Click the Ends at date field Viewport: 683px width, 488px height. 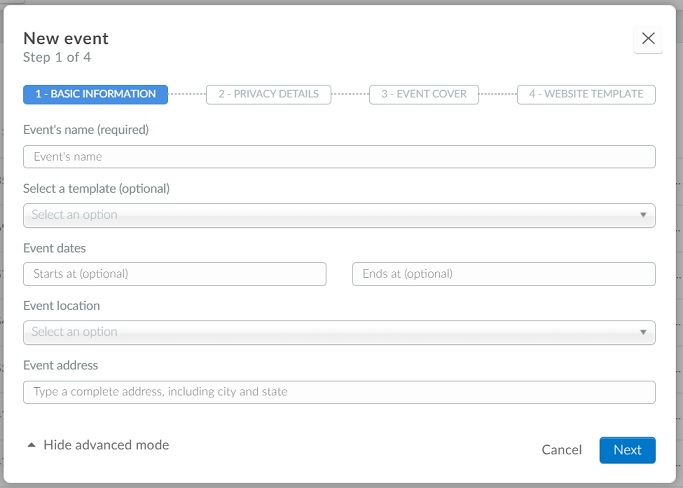504,274
